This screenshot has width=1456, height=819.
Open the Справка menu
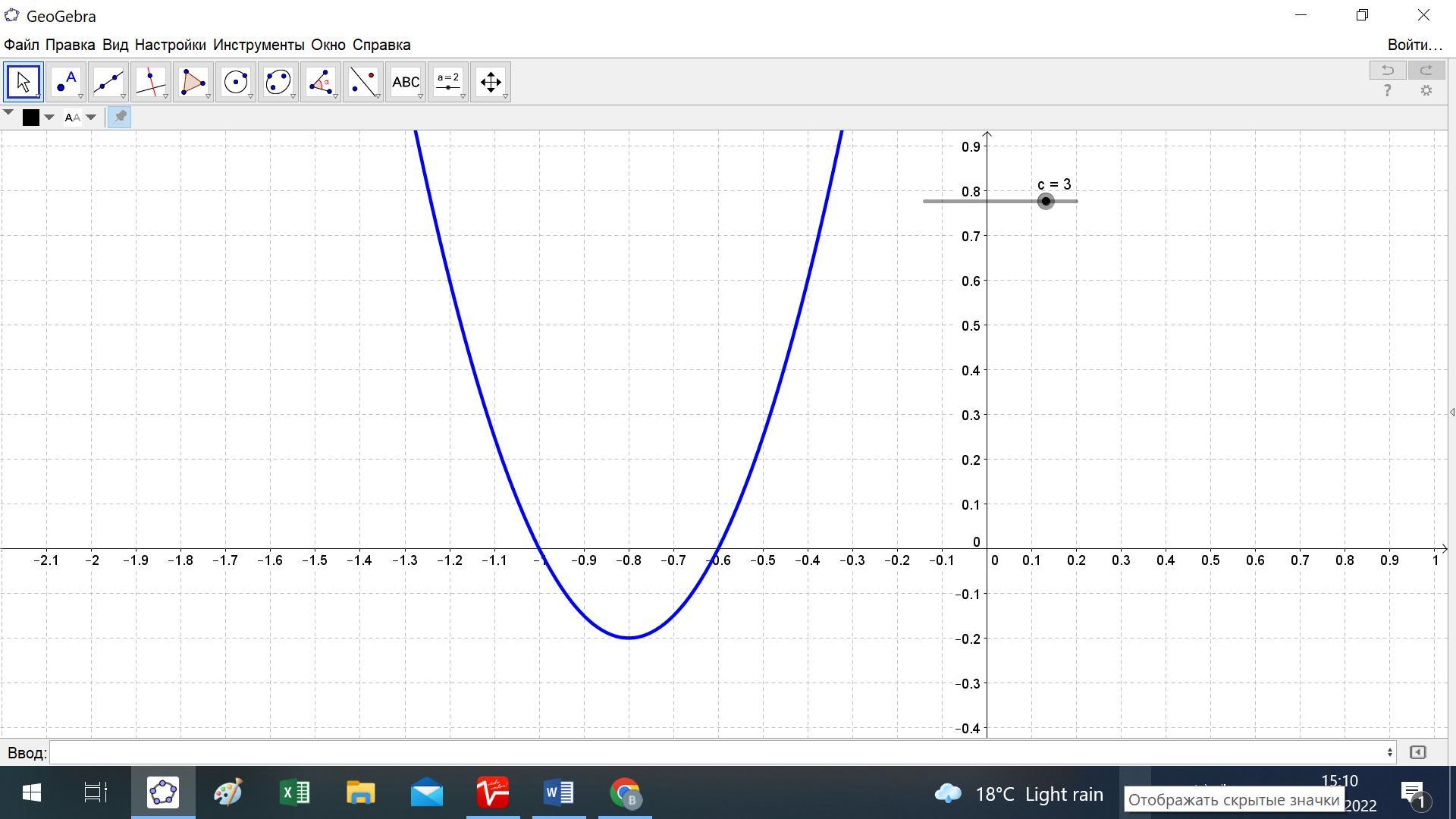click(x=381, y=45)
